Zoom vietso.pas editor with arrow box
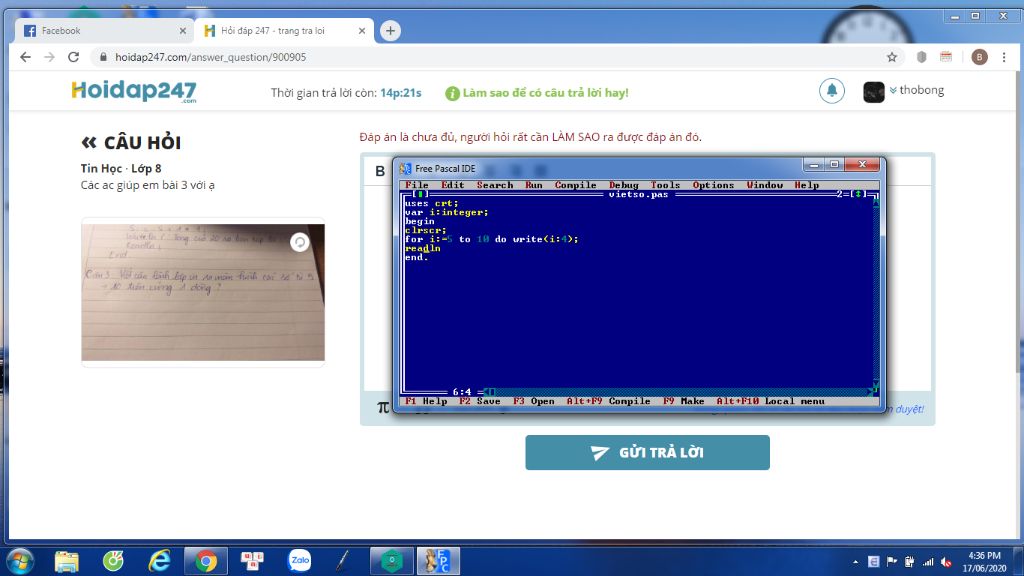1024x576 pixels. 857,194
